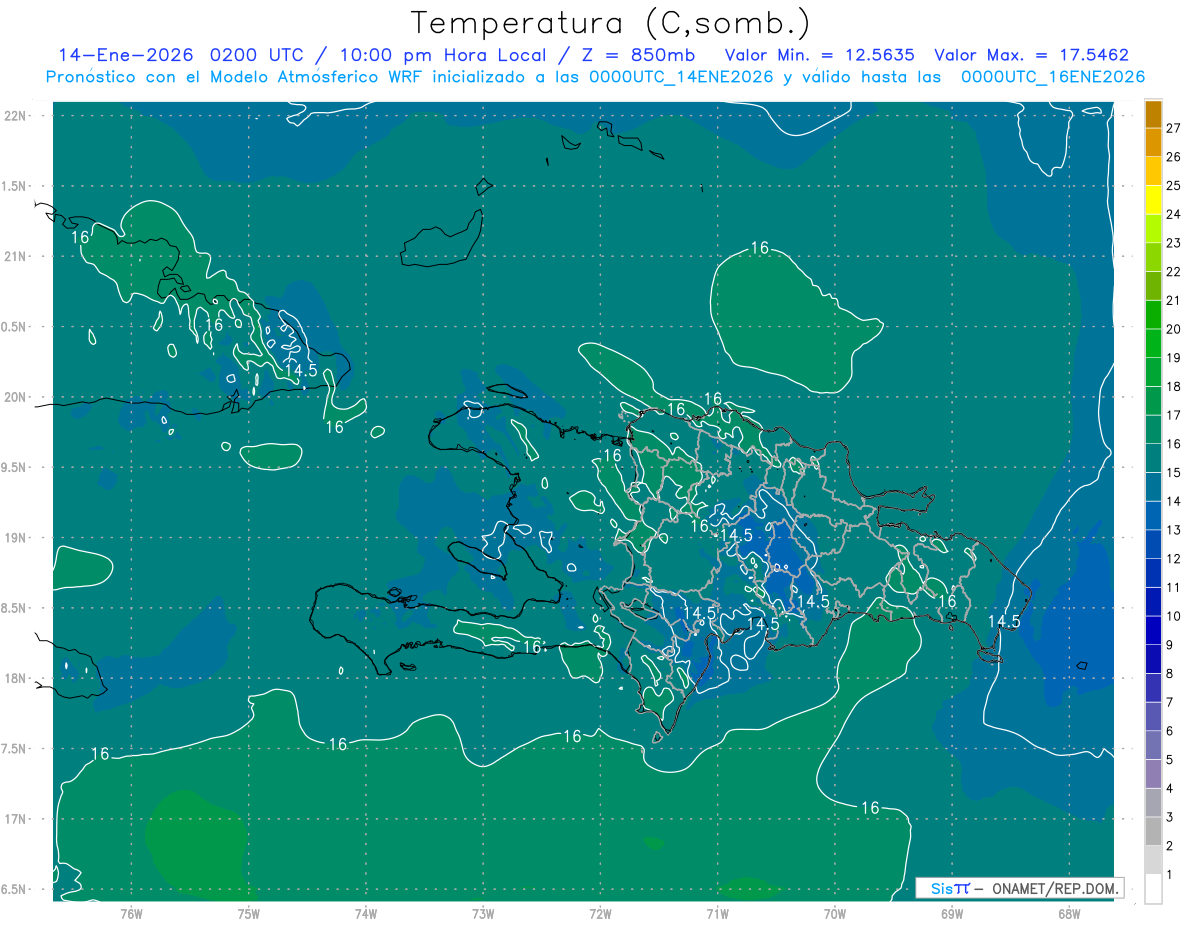Click the "69W" longitude axis label

click(x=952, y=914)
